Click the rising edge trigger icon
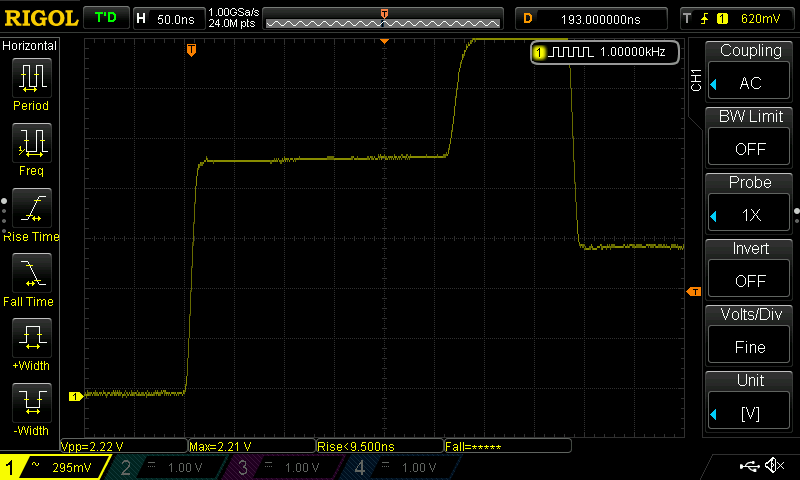 click(x=705, y=19)
